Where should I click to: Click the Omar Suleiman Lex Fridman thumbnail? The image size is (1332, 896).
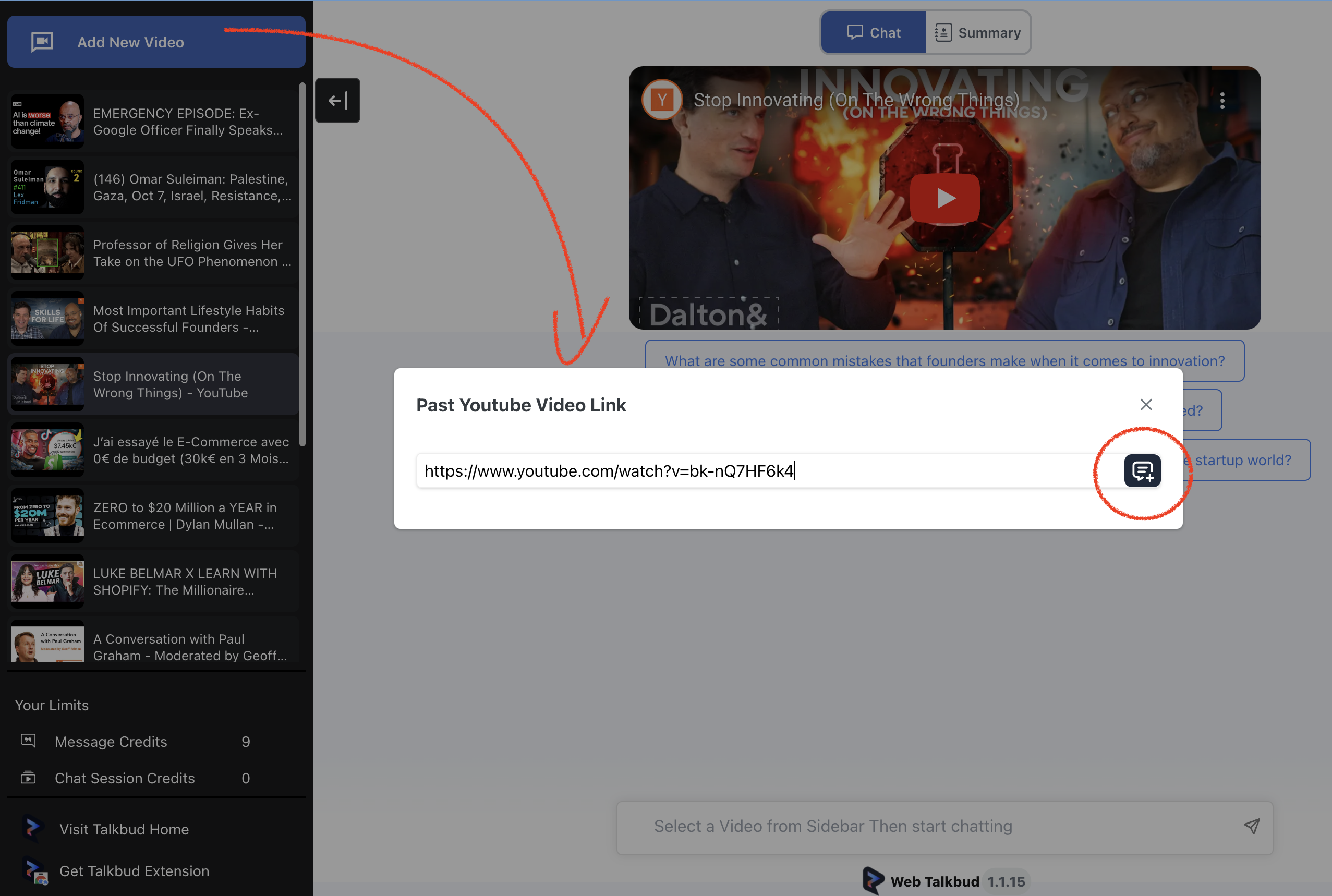pos(47,187)
